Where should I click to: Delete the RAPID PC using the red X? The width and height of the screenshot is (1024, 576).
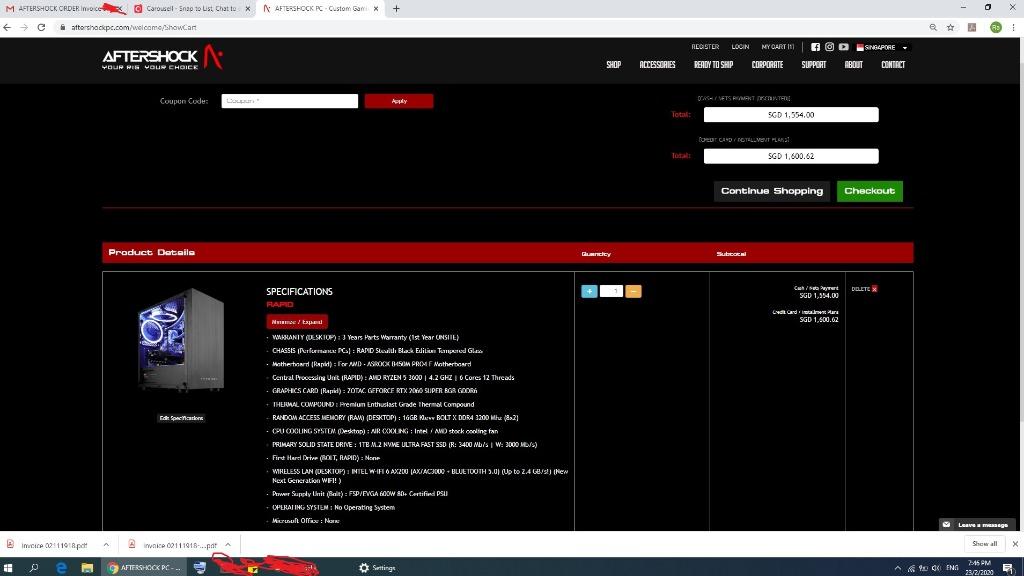pyautogui.click(x=875, y=289)
